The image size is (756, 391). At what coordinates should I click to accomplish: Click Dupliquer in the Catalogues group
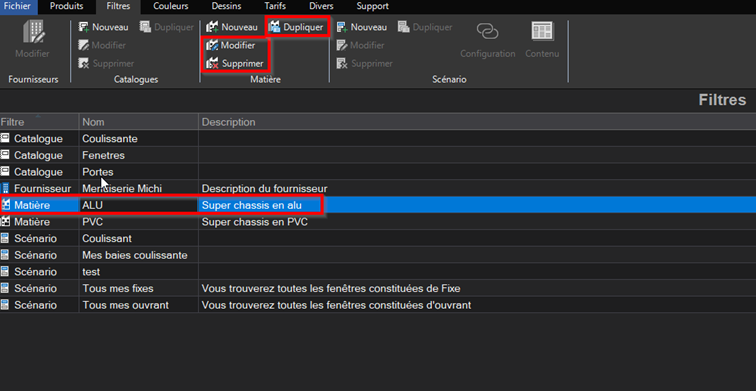pyautogui.click(x=167, y=27)
